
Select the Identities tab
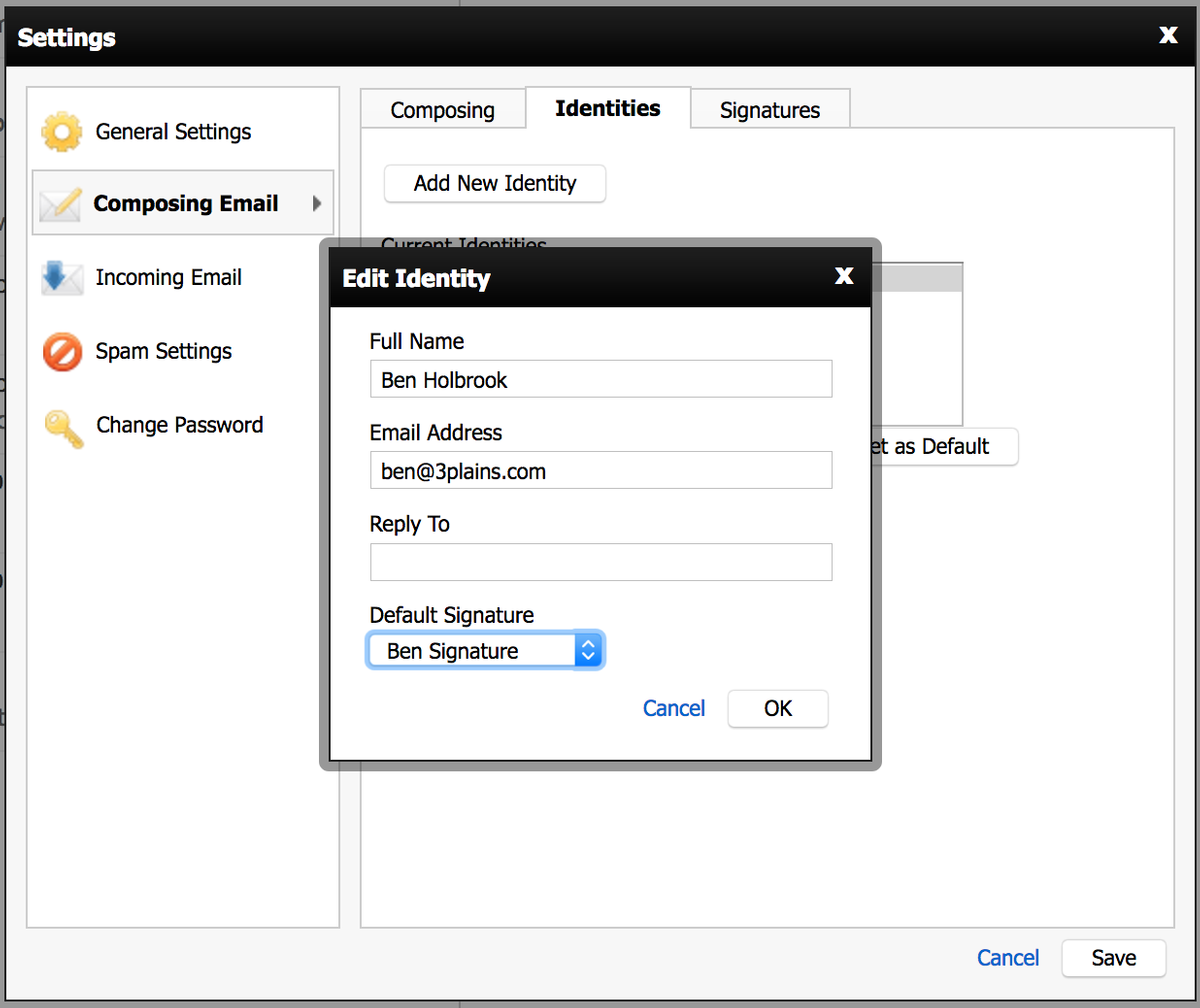(x=608, y=108)
